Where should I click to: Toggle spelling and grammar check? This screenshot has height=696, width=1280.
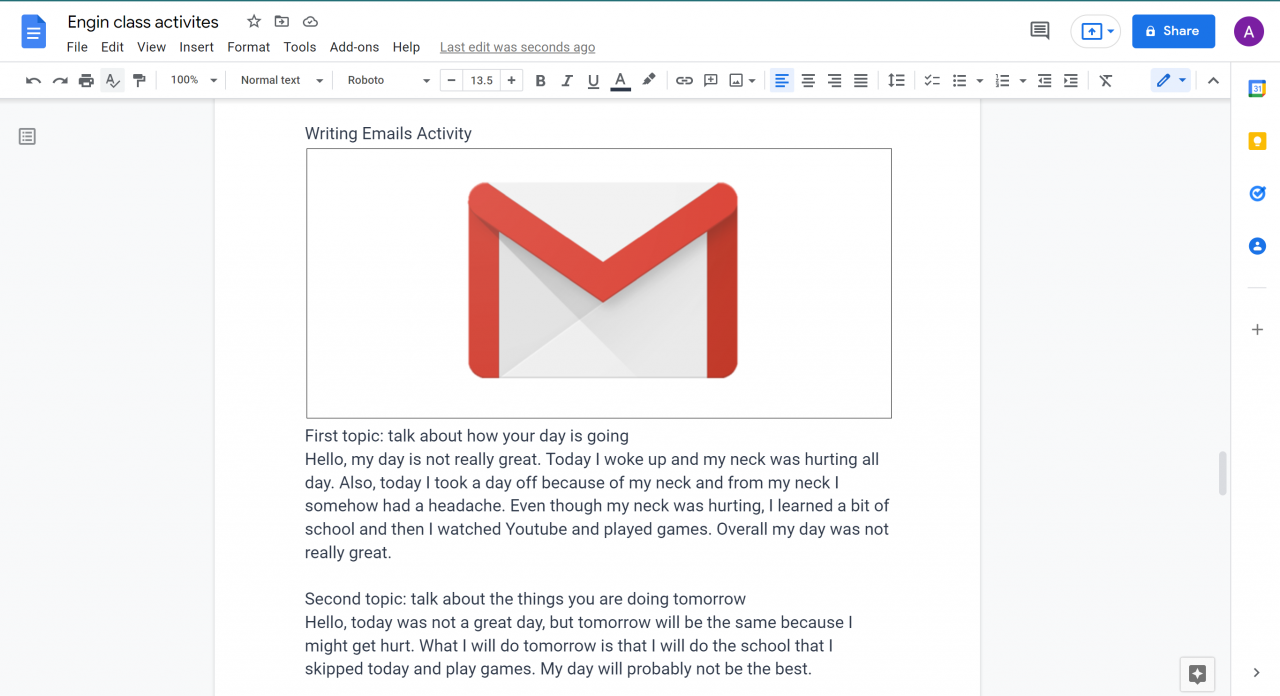point(113,80)
